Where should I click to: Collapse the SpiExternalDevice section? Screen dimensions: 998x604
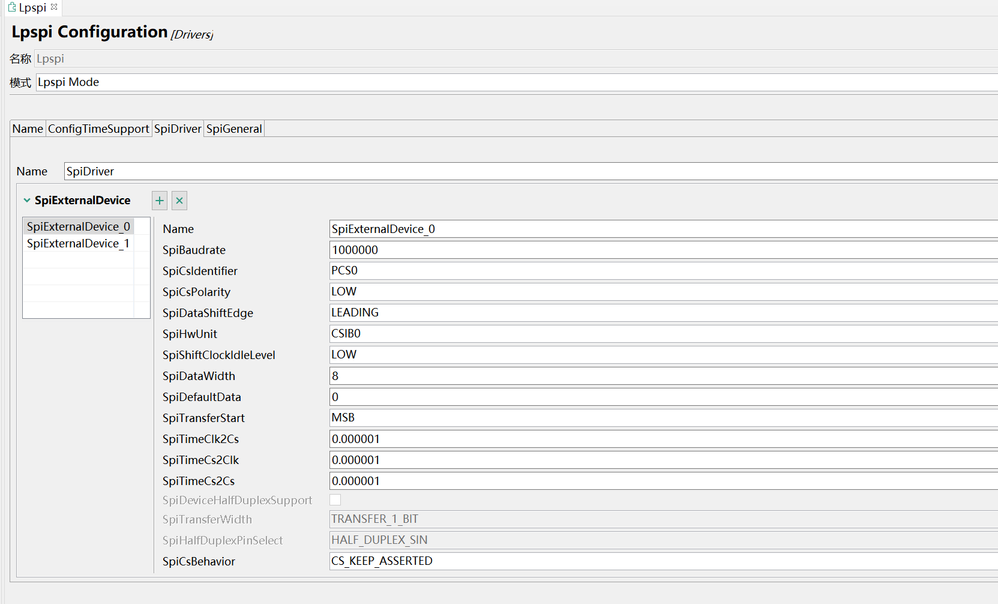(27, 201)
